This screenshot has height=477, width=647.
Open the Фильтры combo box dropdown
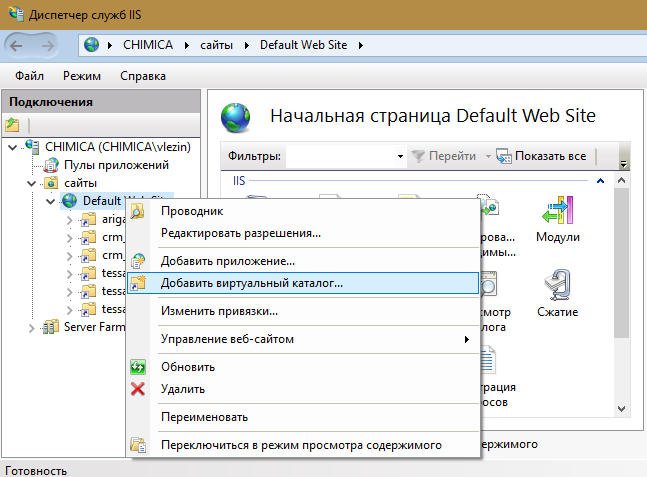pyautogui.click(x=397, y=156)
